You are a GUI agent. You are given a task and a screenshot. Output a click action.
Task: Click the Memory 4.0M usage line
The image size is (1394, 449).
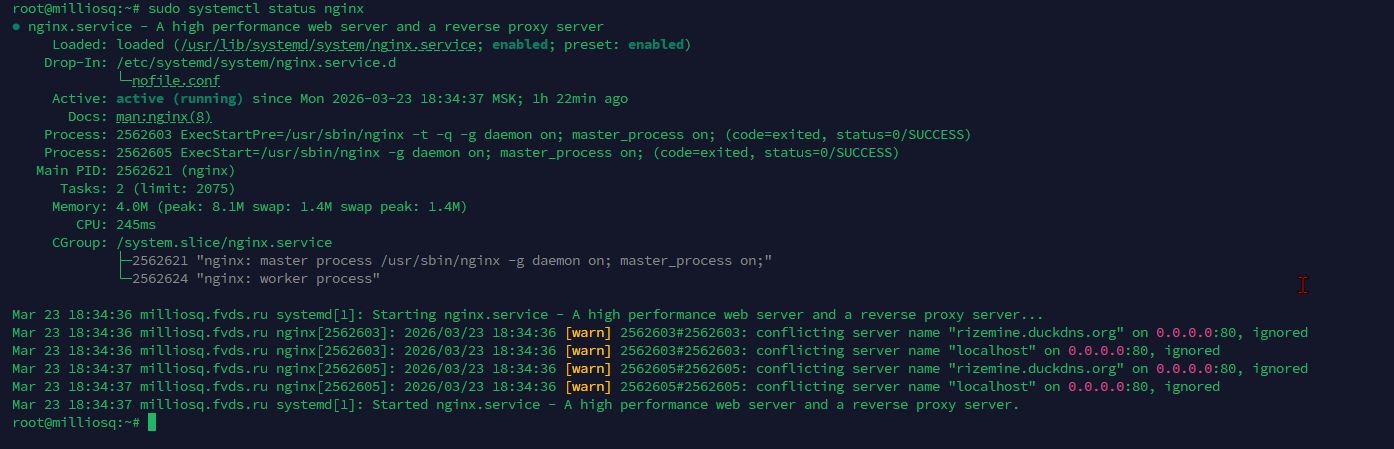pyautogui.click(x=291, y=207)
